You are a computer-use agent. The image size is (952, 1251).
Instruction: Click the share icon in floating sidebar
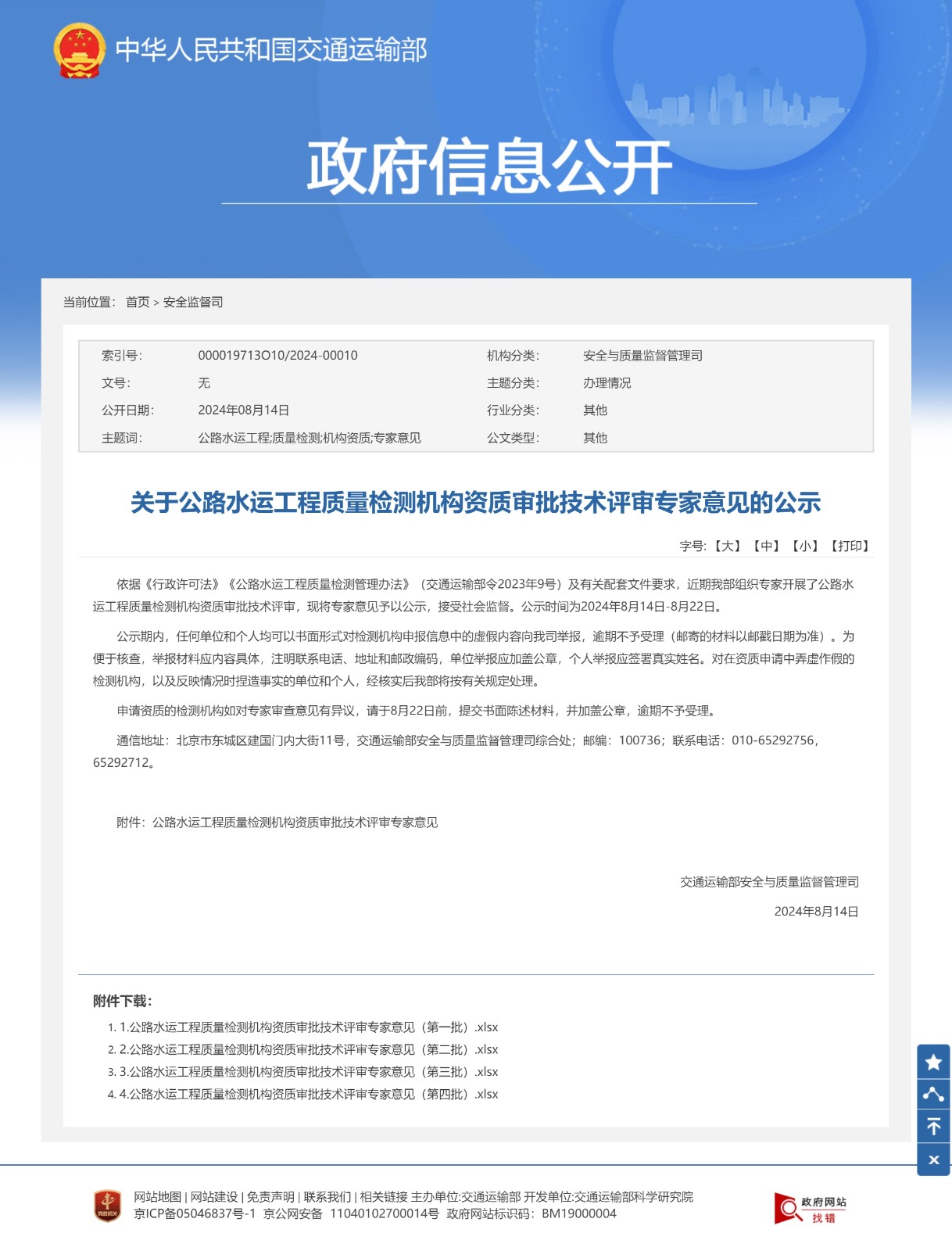pyautogui.click(x=933, y=1094)
